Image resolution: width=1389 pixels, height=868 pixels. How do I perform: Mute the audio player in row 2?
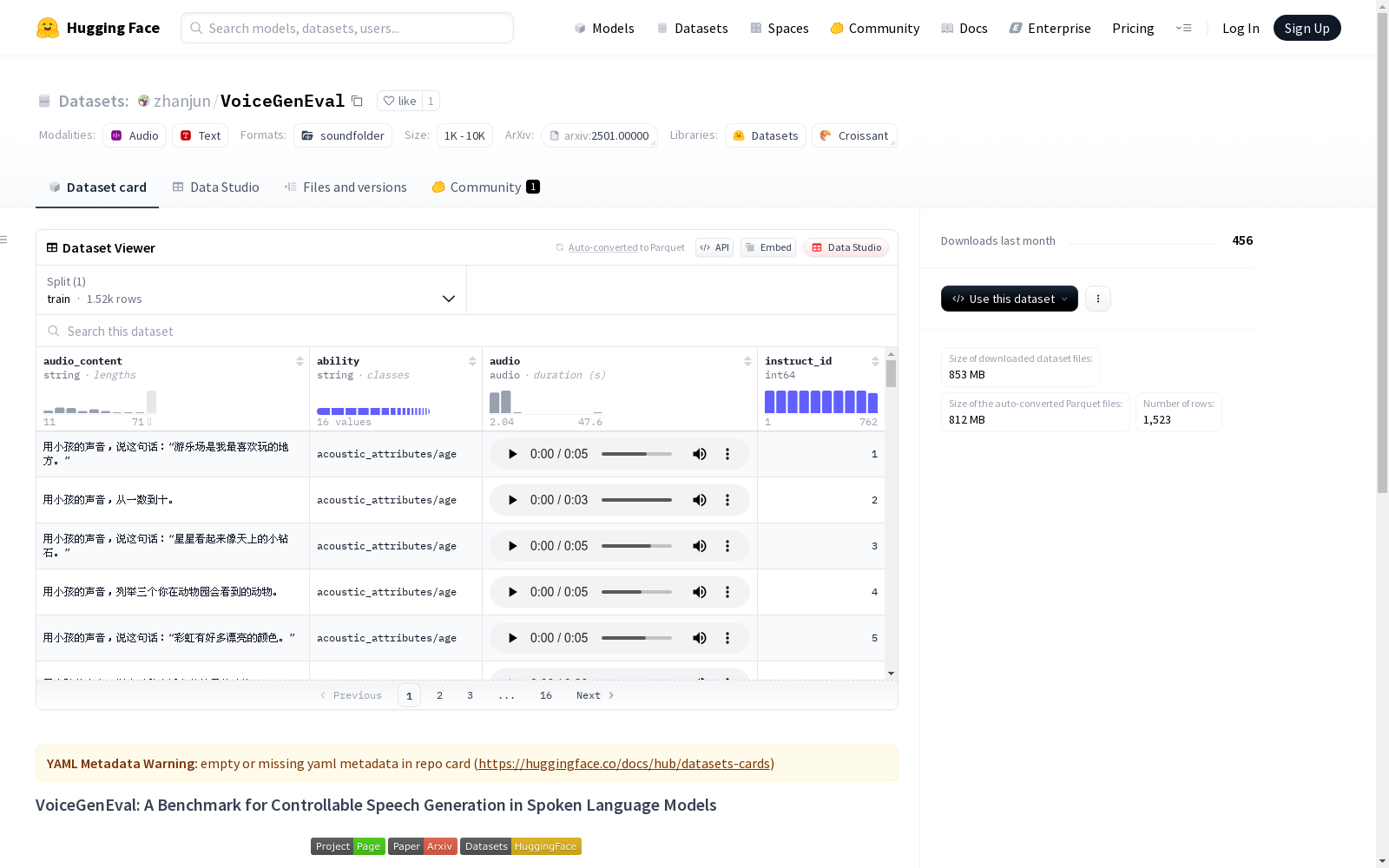pyautogui.click(x=700, y=500)
